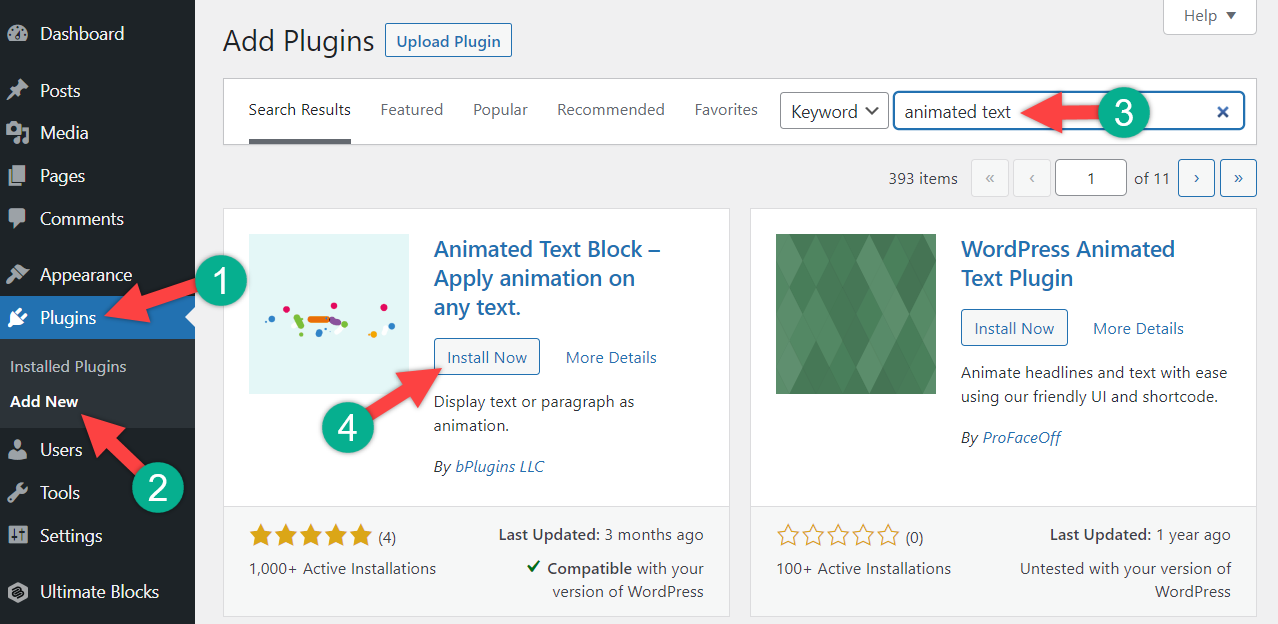Click the Comments speech bubble icon

point(17,219)
